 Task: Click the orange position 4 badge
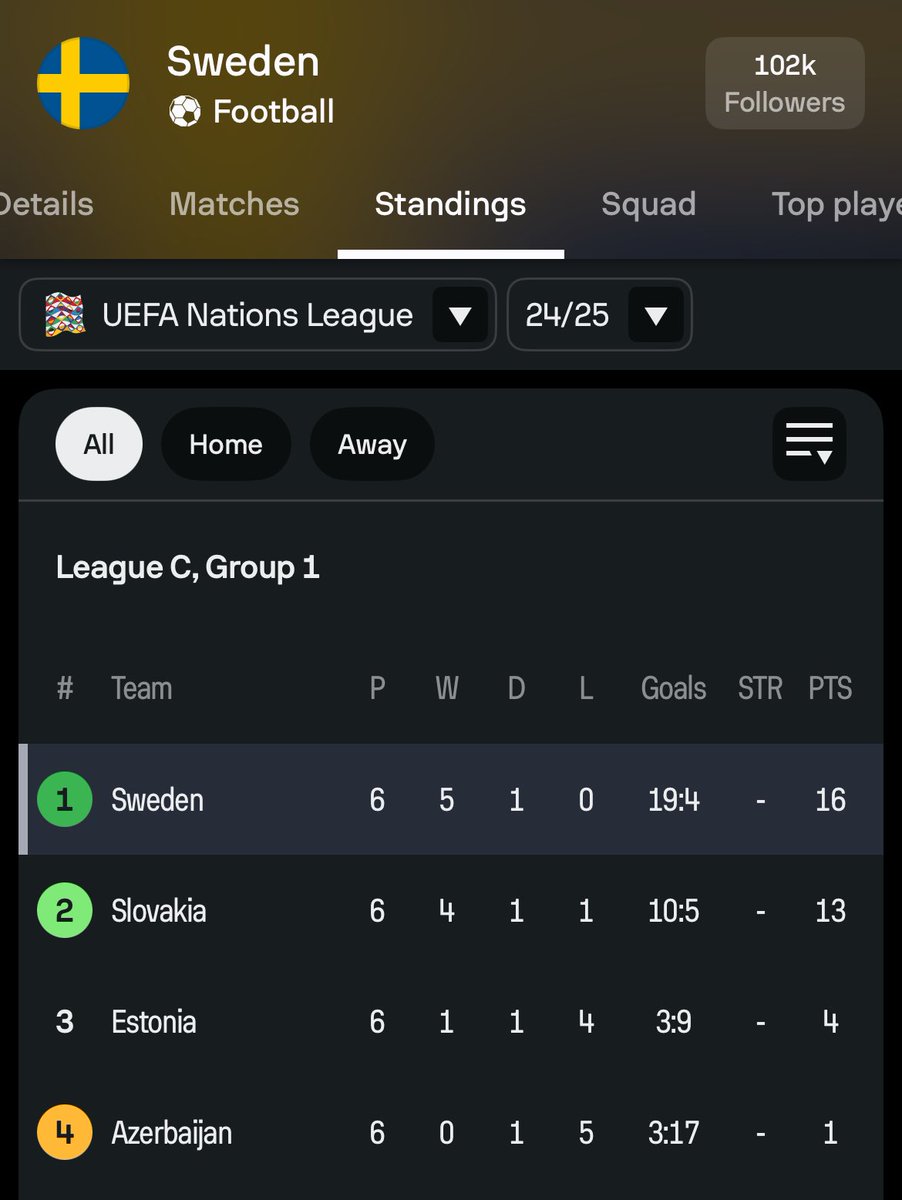tap(65, 1133)
